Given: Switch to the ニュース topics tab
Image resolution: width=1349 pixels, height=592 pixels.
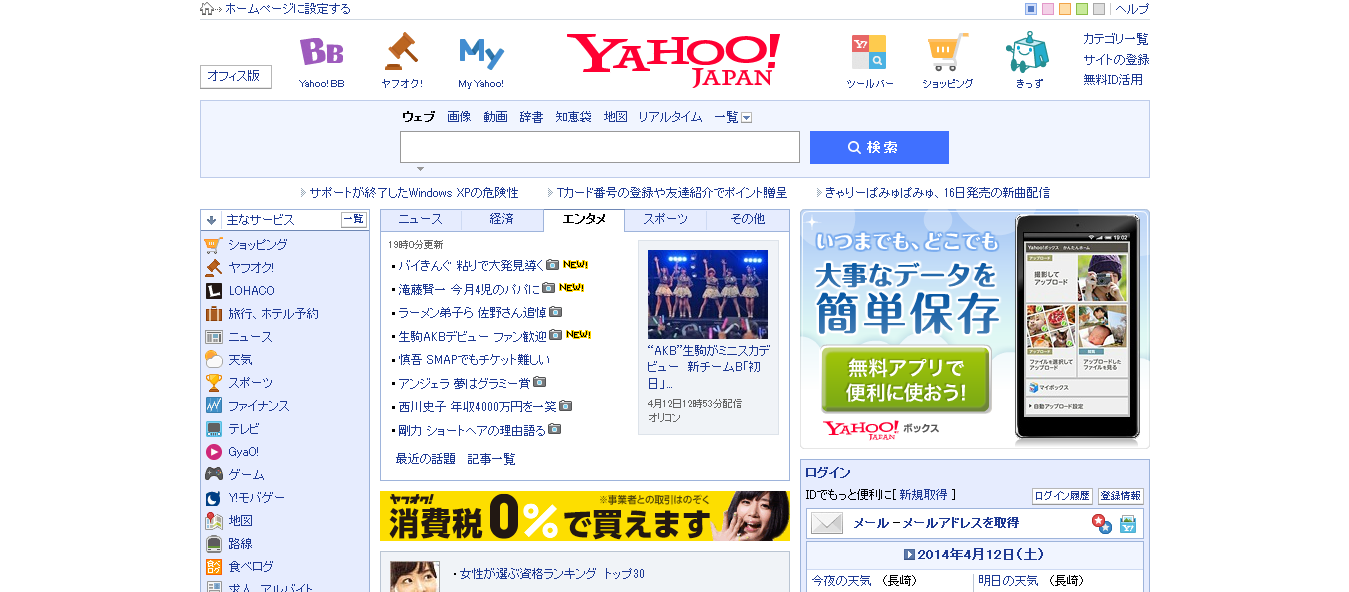Looking at the screenshot, I should pos(420,219).
